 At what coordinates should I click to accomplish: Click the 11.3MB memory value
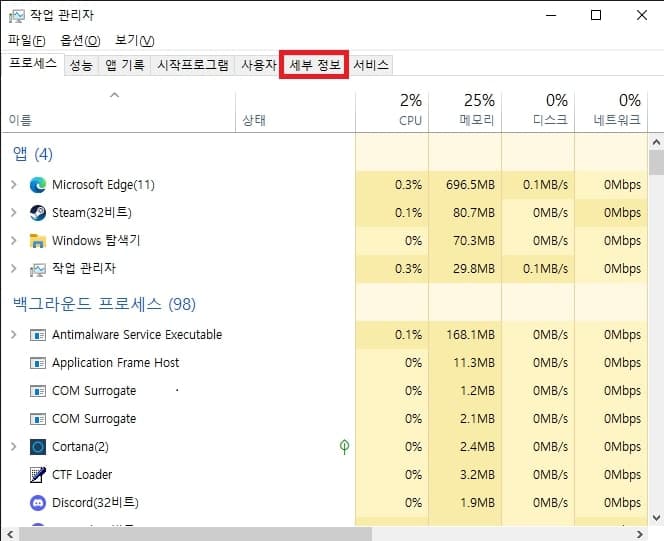coord(473,363)
